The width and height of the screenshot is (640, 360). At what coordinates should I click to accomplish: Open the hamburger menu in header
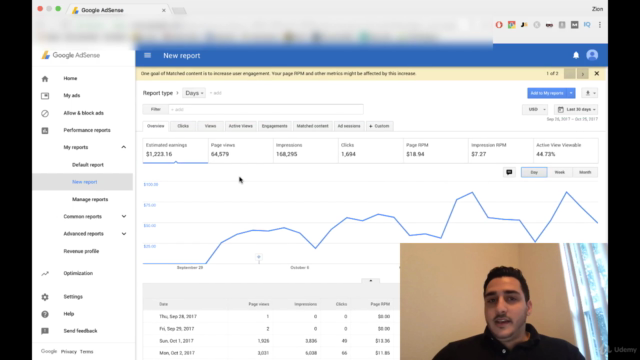coord(147,56)
